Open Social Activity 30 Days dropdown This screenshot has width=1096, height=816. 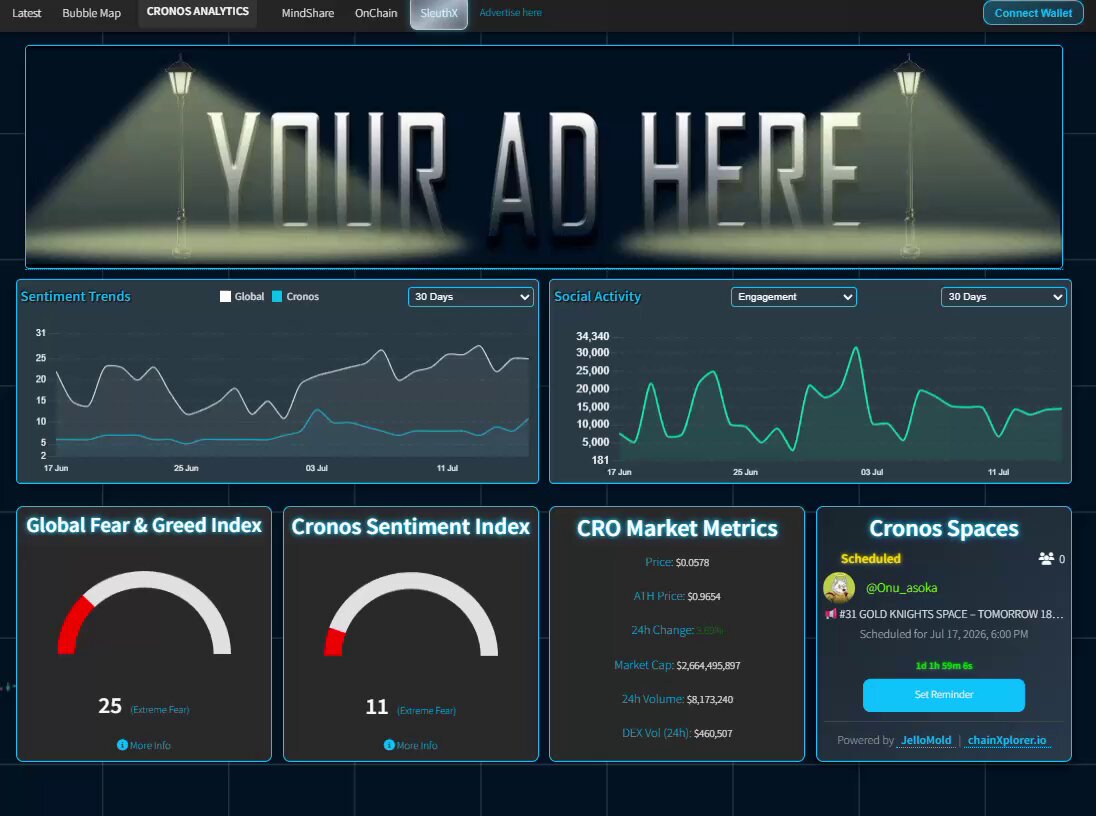(x=1004, y=296)
